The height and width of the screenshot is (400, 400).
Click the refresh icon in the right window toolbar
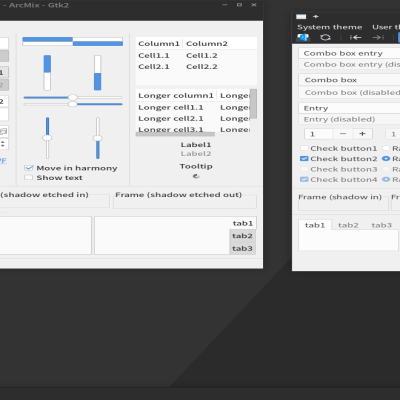click(x=325, y=37)
